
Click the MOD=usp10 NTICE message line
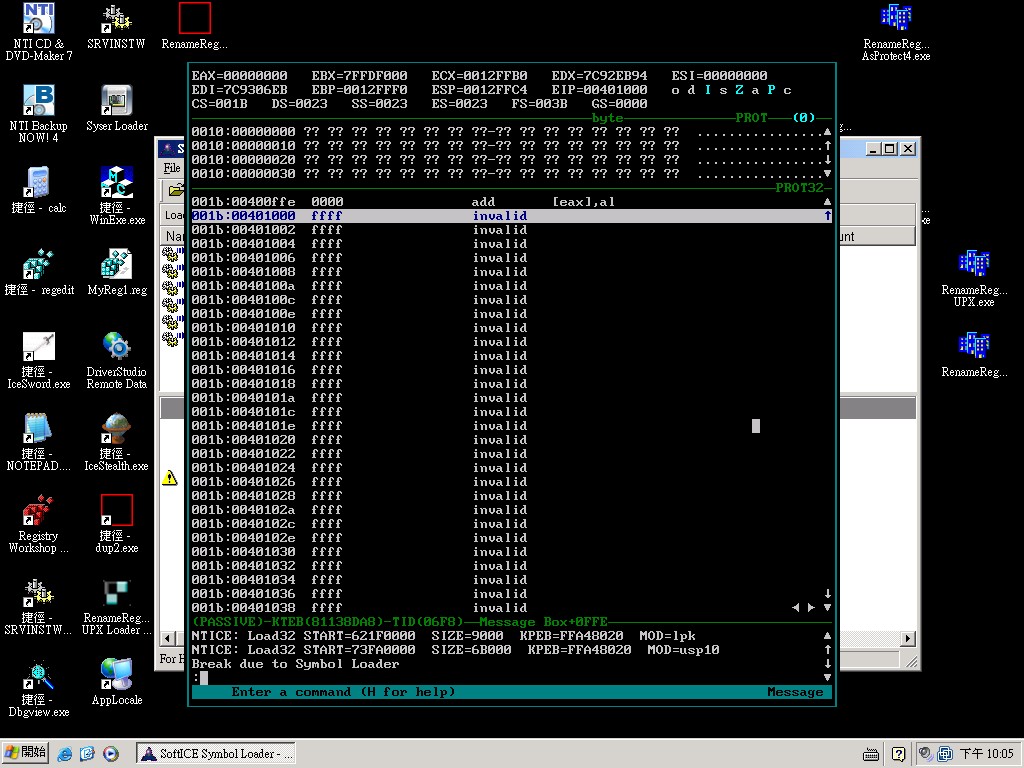point(455,650)
